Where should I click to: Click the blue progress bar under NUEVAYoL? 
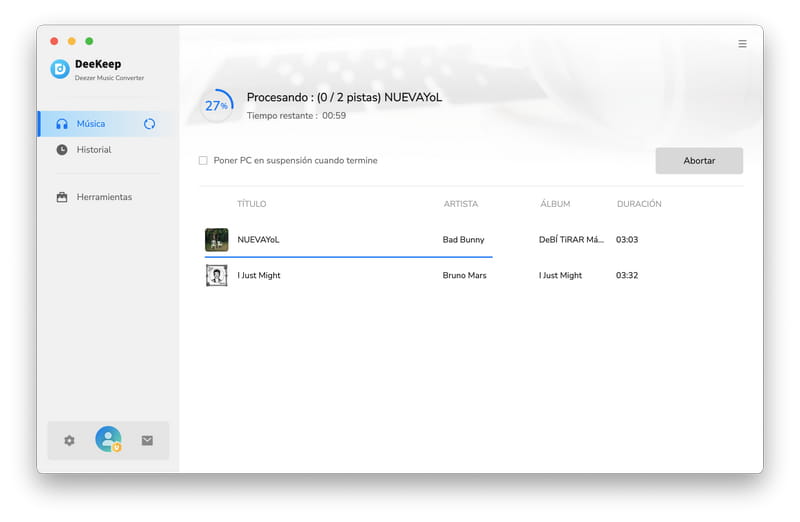click(348, 257)
